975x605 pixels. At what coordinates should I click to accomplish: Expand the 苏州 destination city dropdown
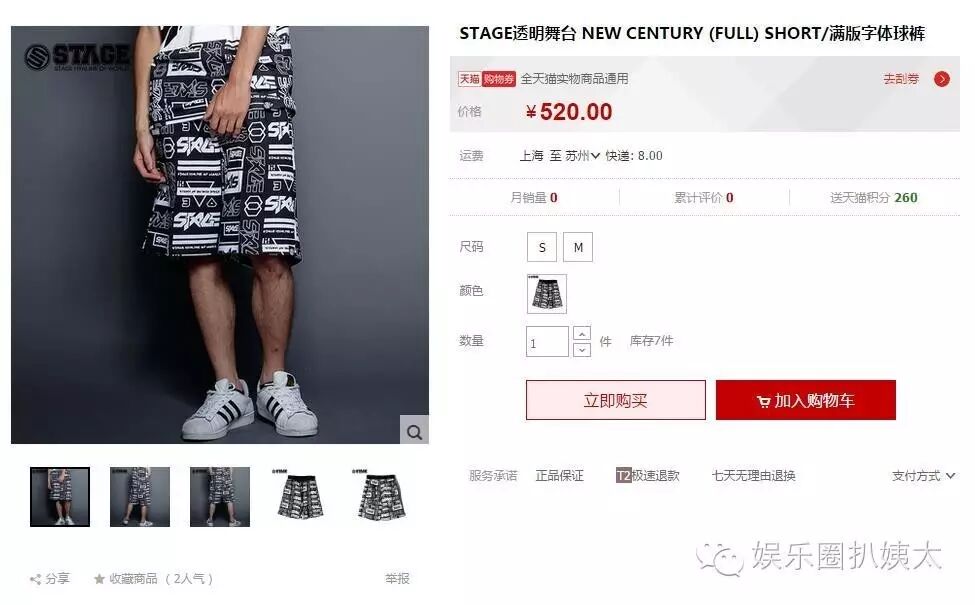pos(582,155)
